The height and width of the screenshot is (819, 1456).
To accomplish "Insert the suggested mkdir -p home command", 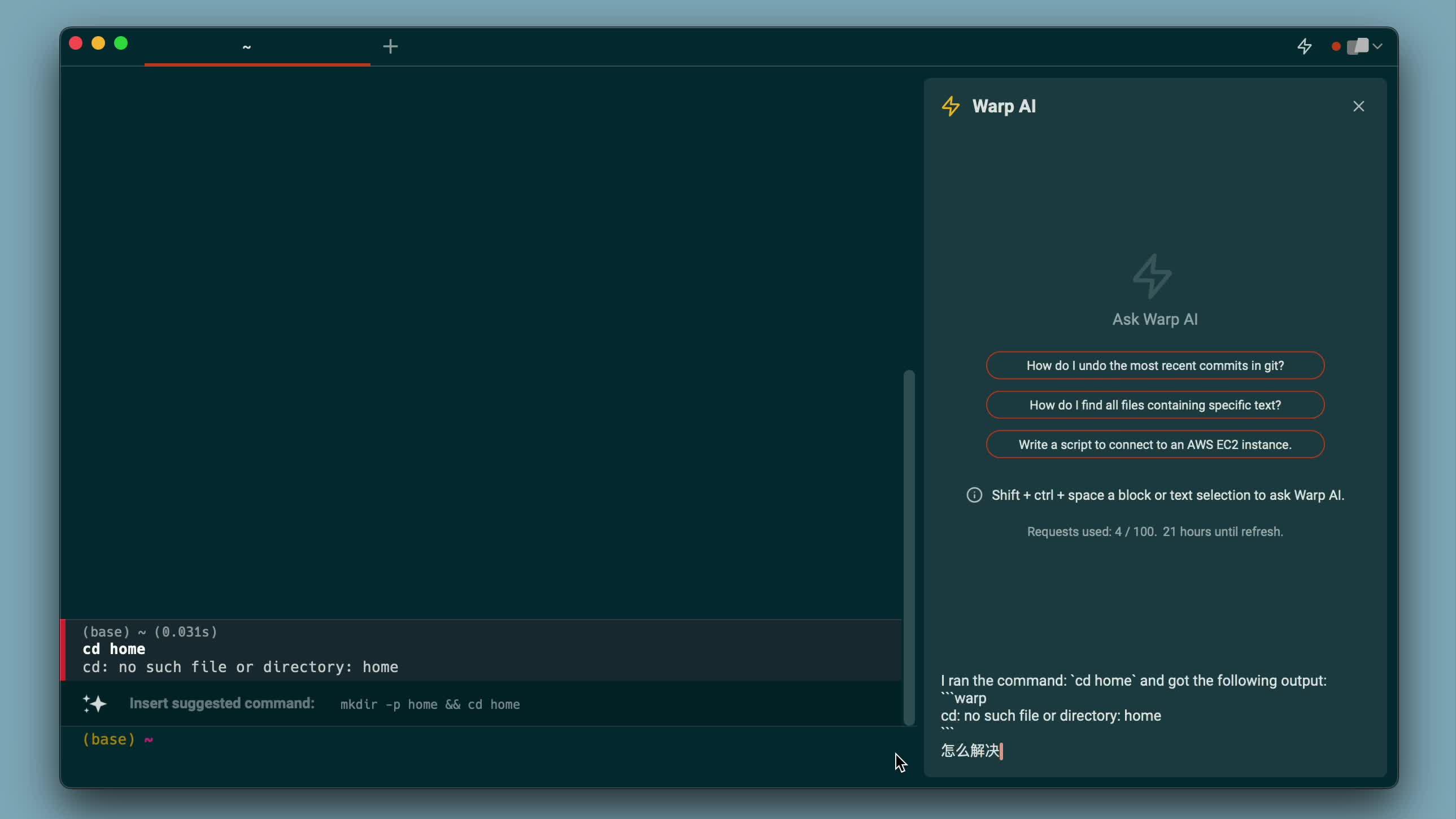I will tap(430, 704).
